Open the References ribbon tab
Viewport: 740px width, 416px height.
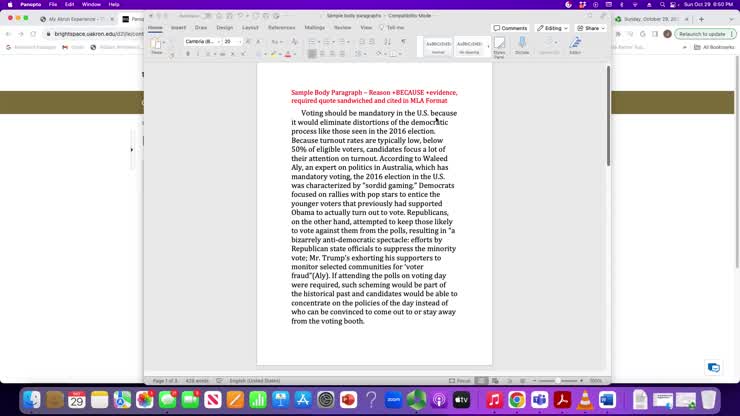coord(281,28)
